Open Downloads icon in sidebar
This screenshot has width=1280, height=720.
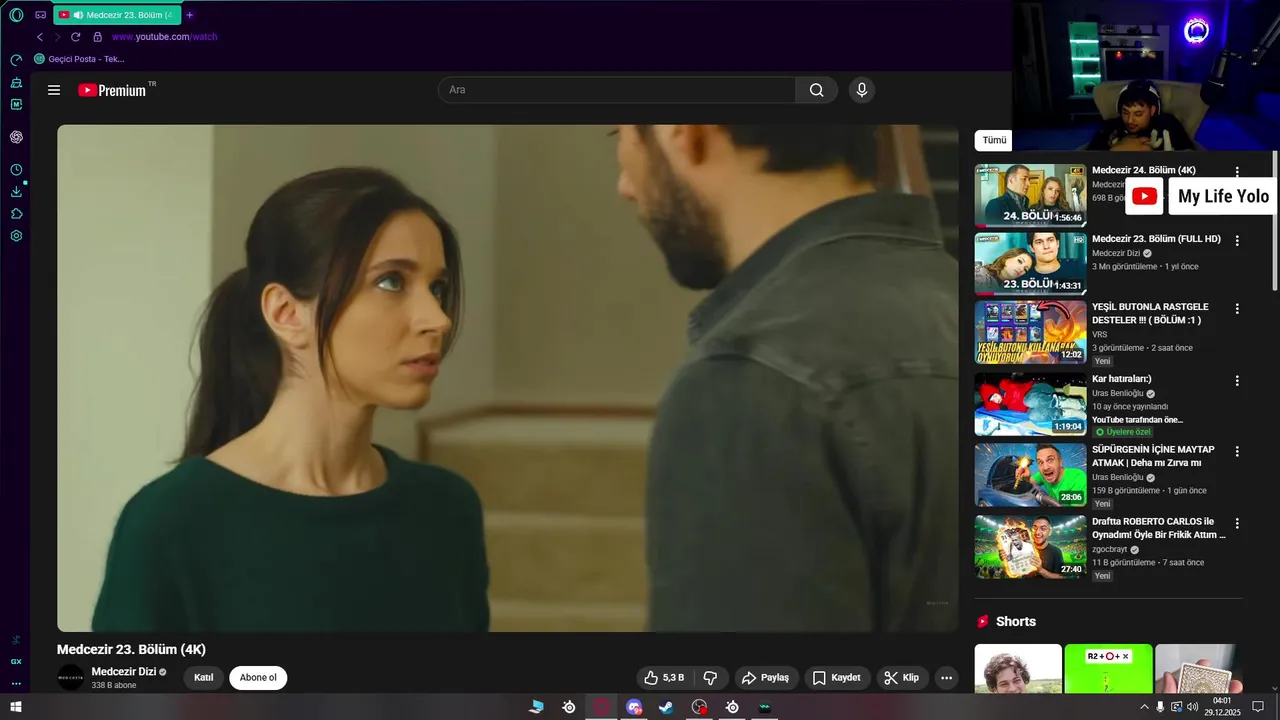(16, 192)
